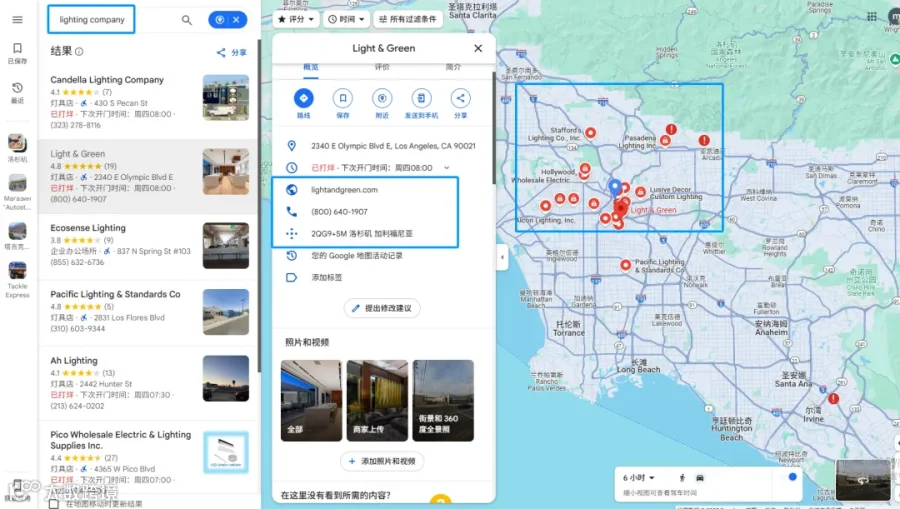Open the Street View and 360 photo thumbnail
This screenshot has width=900, height=509.
(443, 401)
